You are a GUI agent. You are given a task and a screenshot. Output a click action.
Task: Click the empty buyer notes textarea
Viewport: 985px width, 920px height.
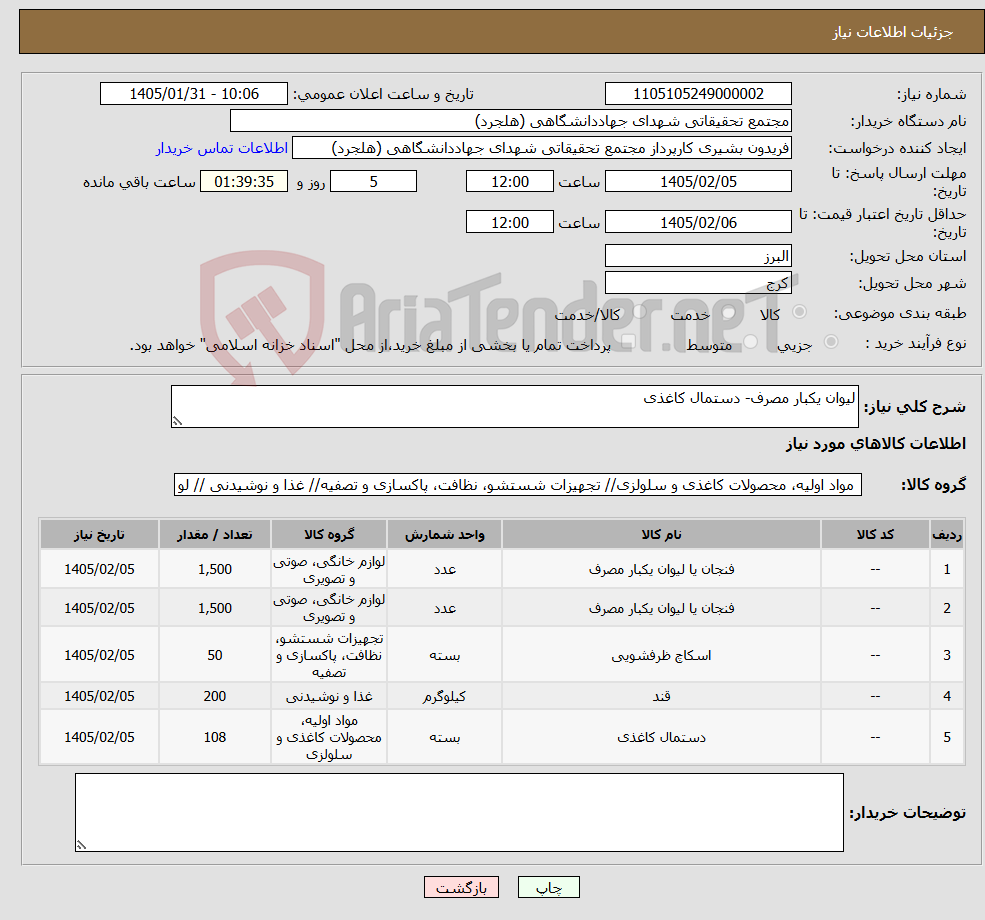(x=459, y=813)
